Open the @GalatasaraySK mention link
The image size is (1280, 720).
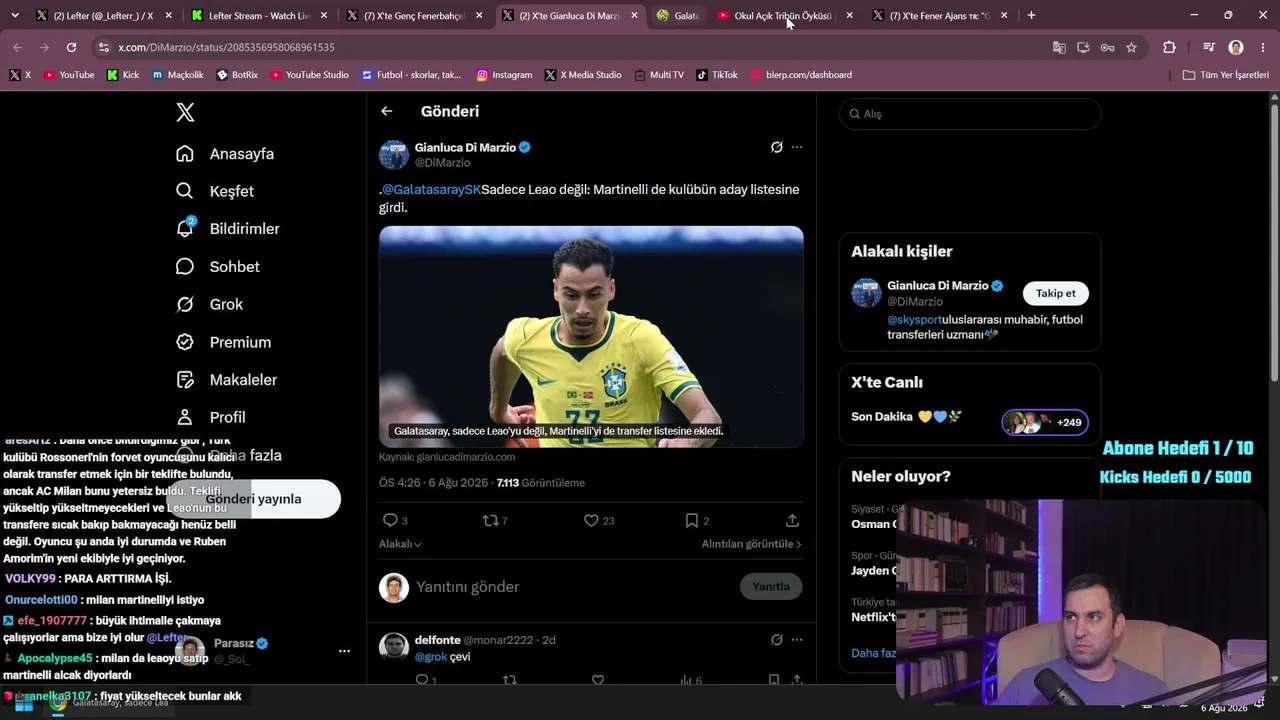[432, 189]
